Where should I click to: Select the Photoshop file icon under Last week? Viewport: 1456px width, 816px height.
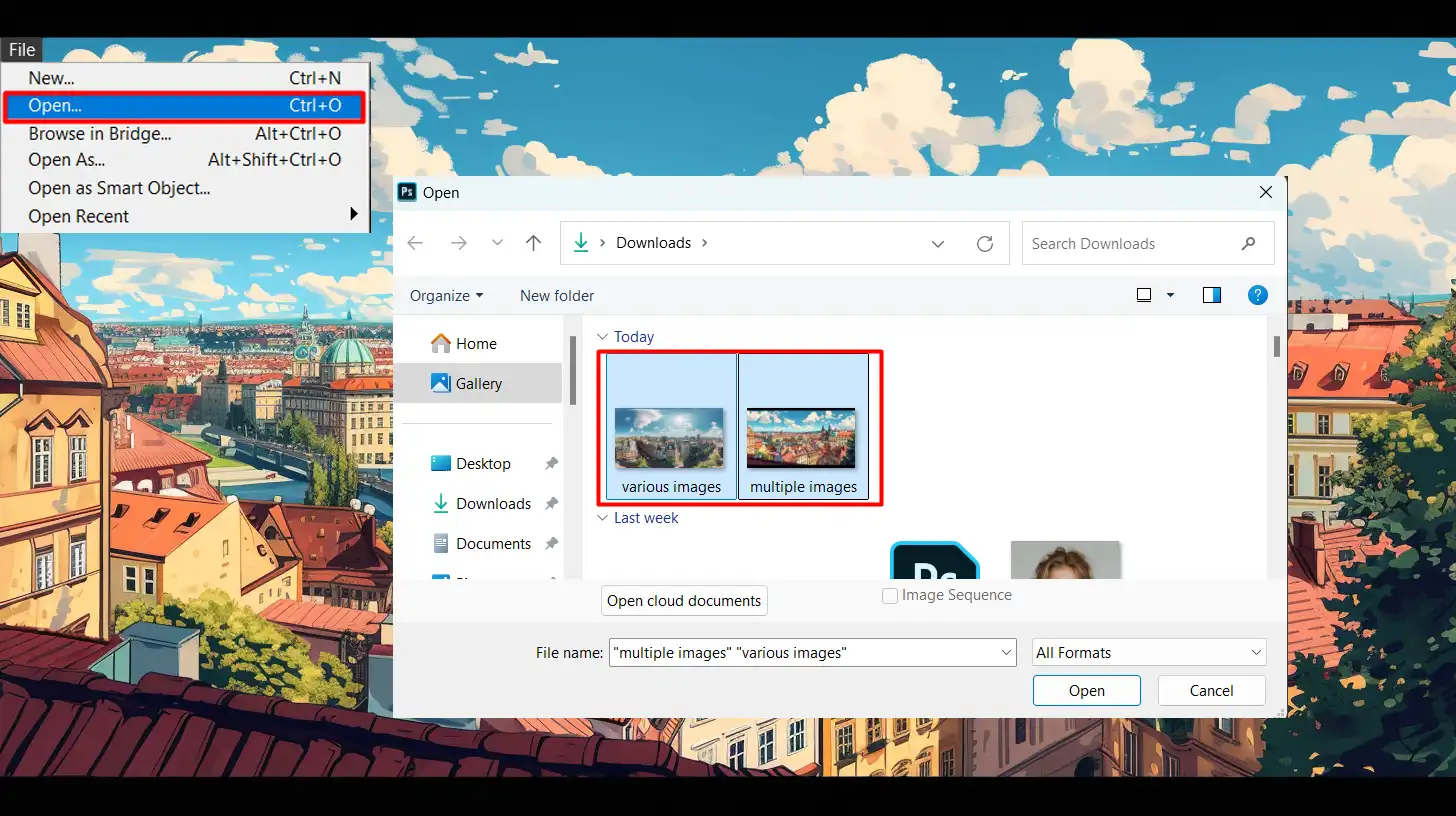pos(934,560)
